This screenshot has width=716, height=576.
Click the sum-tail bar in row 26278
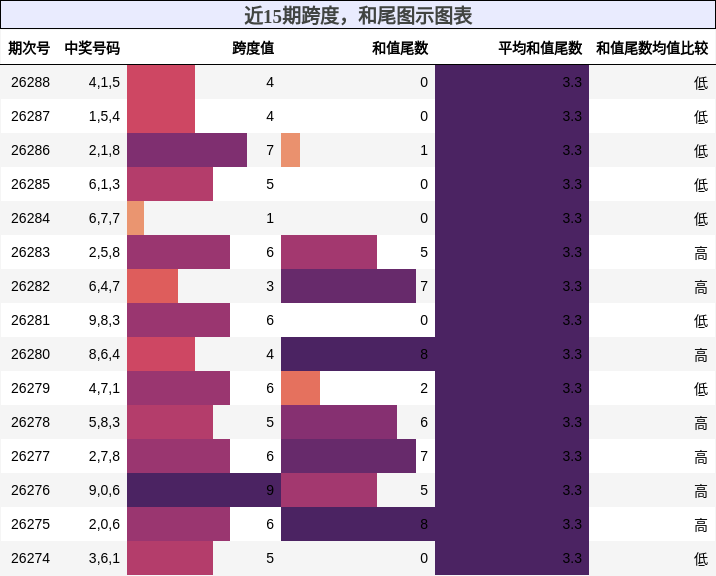339,422
